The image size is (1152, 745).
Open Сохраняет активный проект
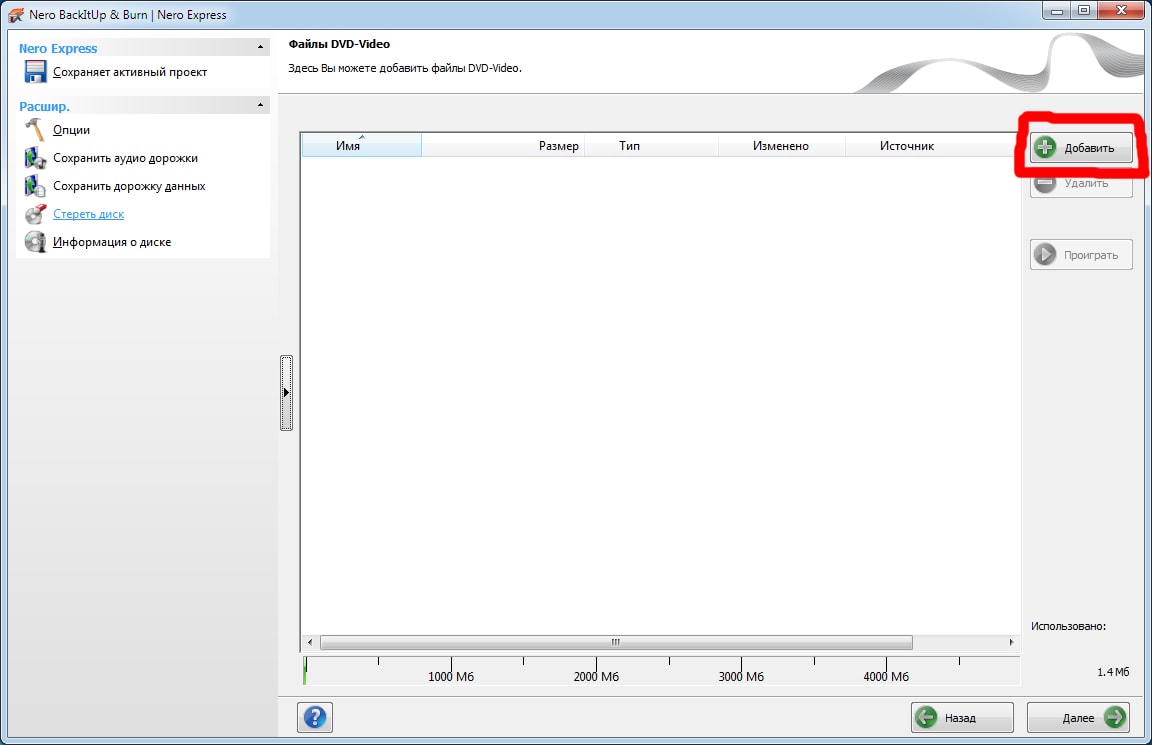pos(130,72)
